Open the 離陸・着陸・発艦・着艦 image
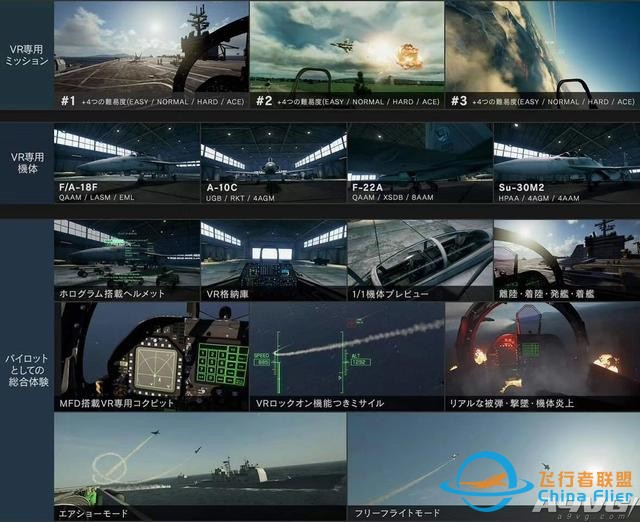This screenshot has width=640, height=522. [567, 260]
